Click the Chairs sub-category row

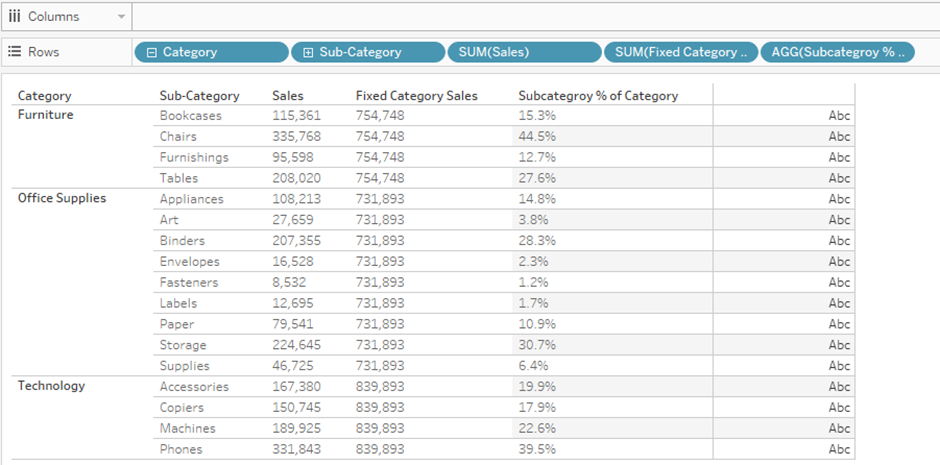(x=178, y=136)
